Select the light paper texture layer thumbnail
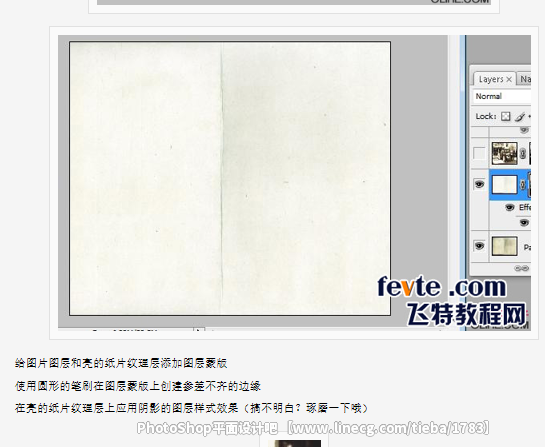545x447 pixels. coord(504,184)
